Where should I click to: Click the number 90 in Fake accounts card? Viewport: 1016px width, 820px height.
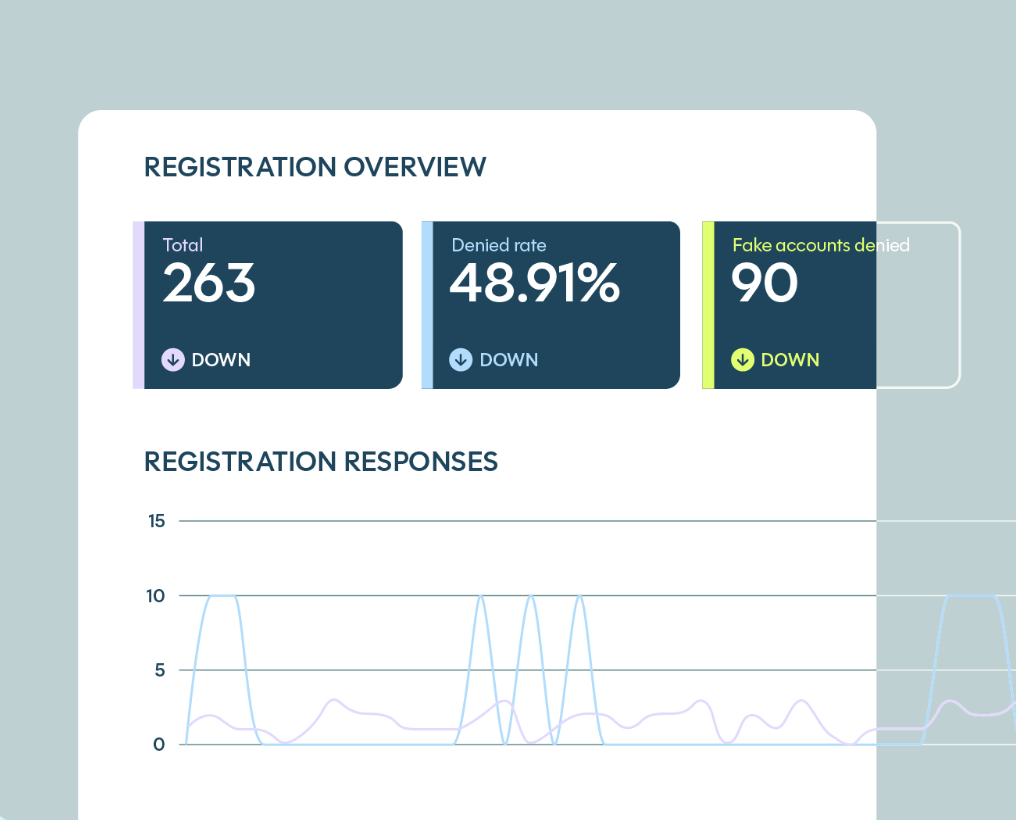(x=765, y=283)
